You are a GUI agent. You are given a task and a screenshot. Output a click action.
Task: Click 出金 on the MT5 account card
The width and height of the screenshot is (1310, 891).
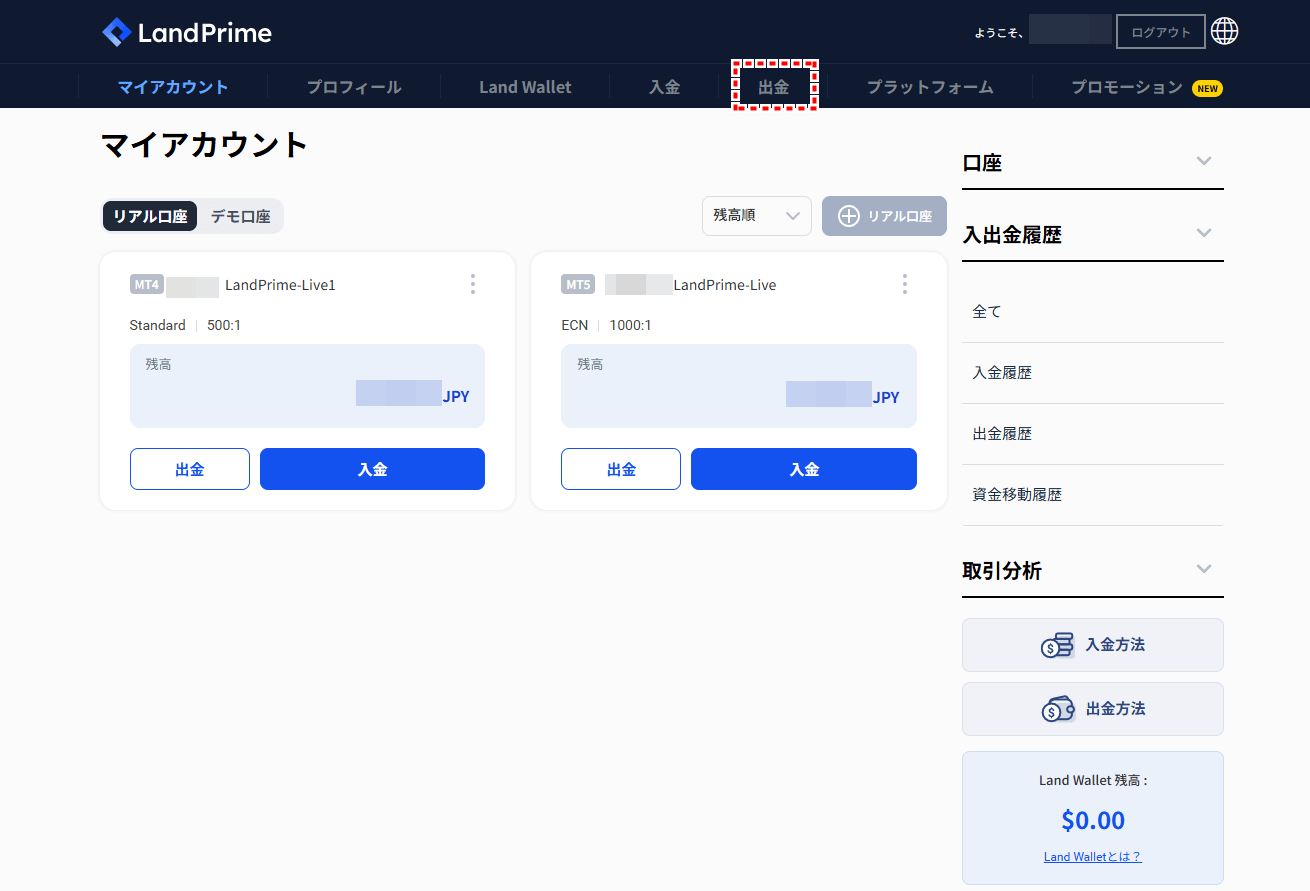click(x=621, y=469)
